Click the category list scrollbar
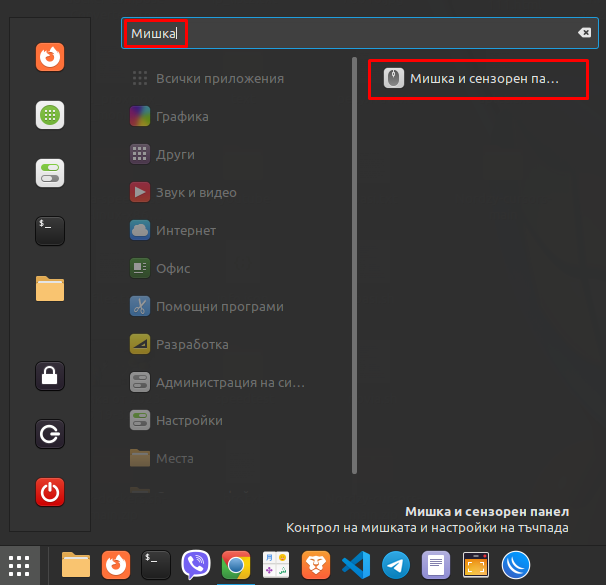 click(354, 265)
